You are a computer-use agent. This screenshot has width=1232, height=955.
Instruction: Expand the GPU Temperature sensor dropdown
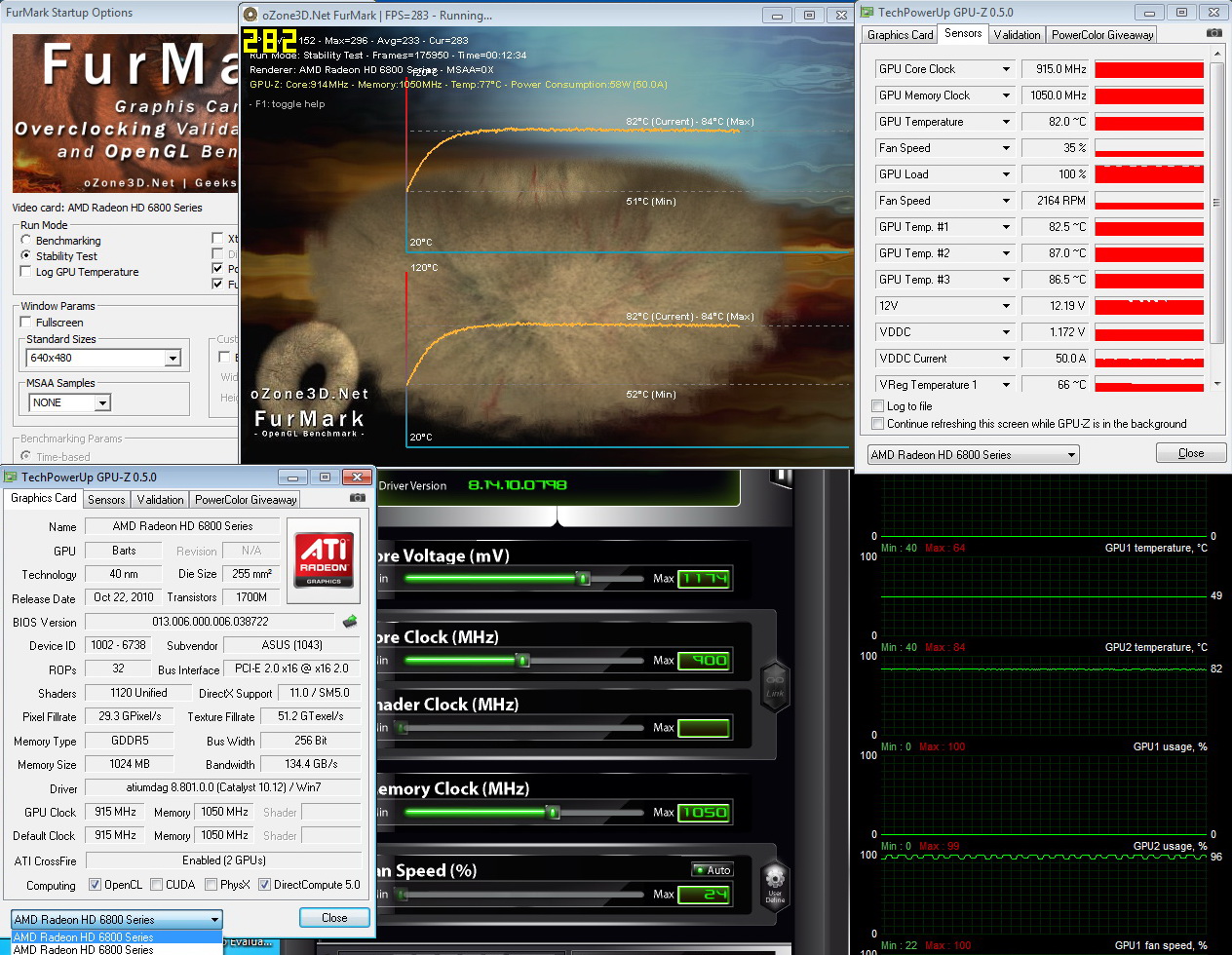click(x=1006, y=122)
